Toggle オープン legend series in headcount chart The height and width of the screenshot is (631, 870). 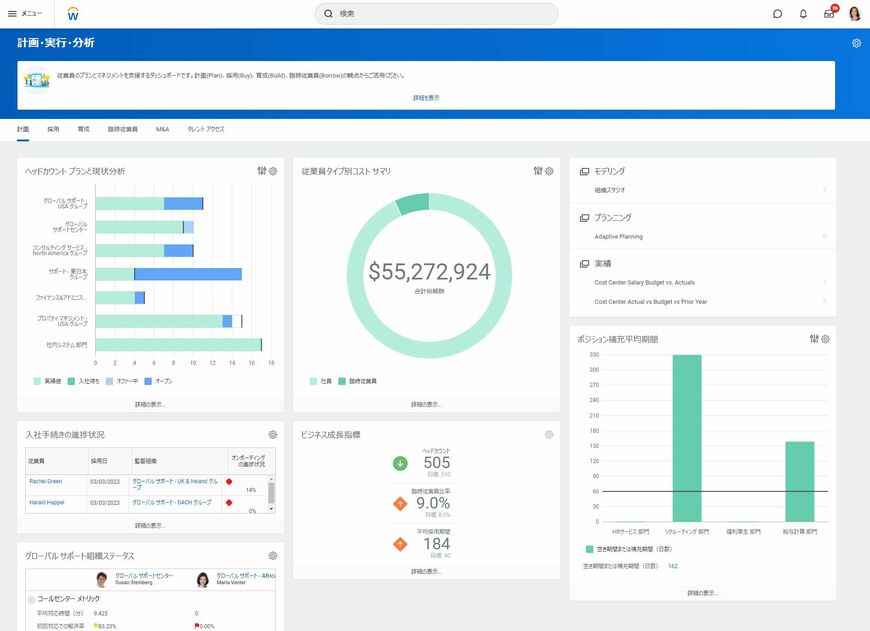point(160,381)
